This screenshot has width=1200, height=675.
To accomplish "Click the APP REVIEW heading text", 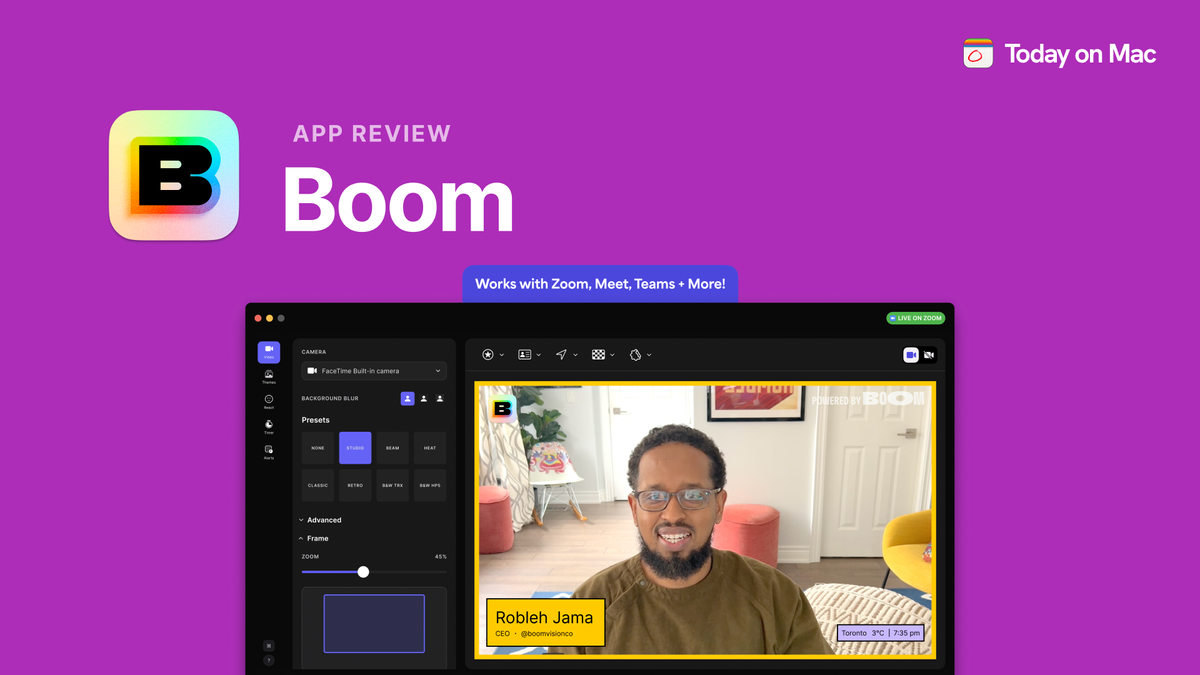I will point(372,133).
